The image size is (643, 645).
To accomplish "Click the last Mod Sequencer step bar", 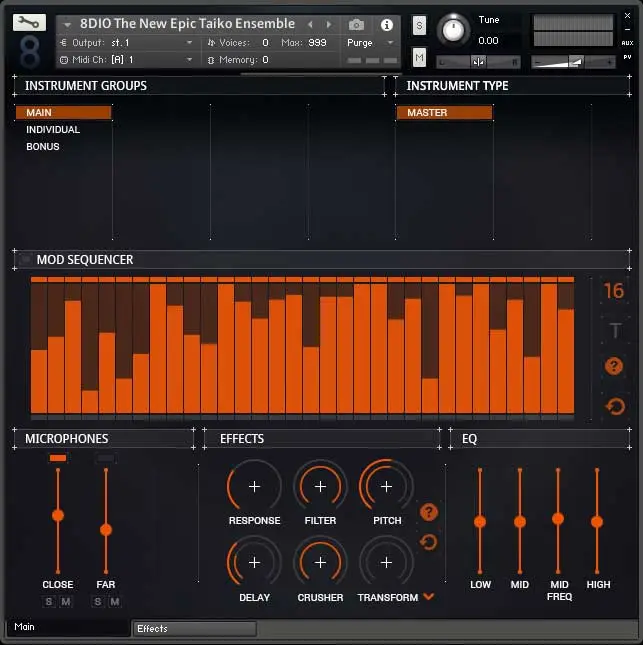I will click(x=566, y=346).
